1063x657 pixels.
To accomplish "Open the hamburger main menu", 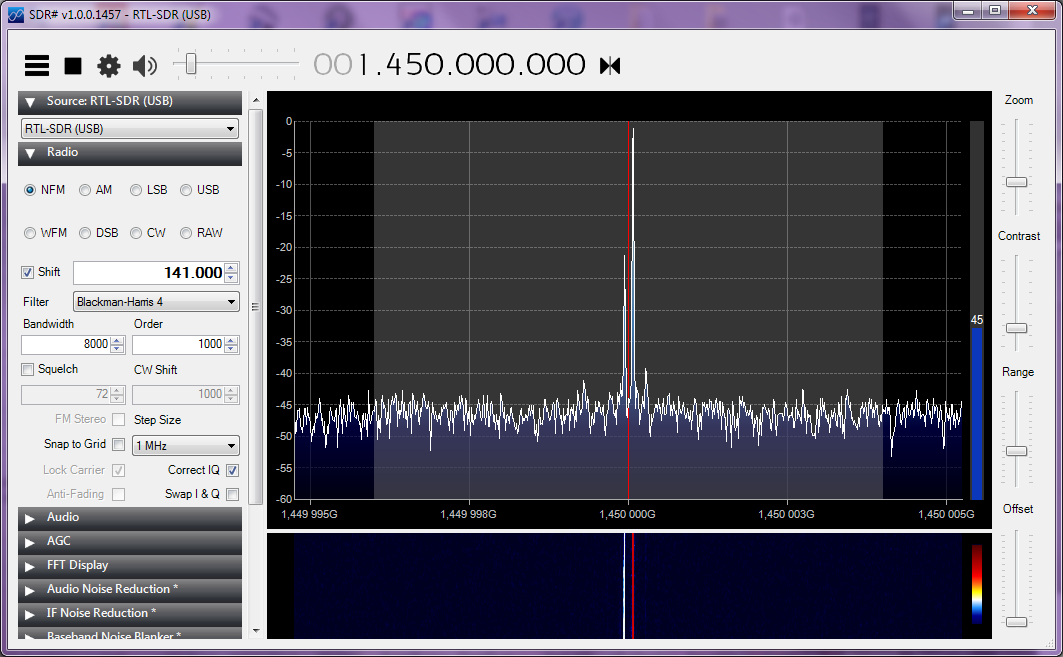I will point(37,65).
